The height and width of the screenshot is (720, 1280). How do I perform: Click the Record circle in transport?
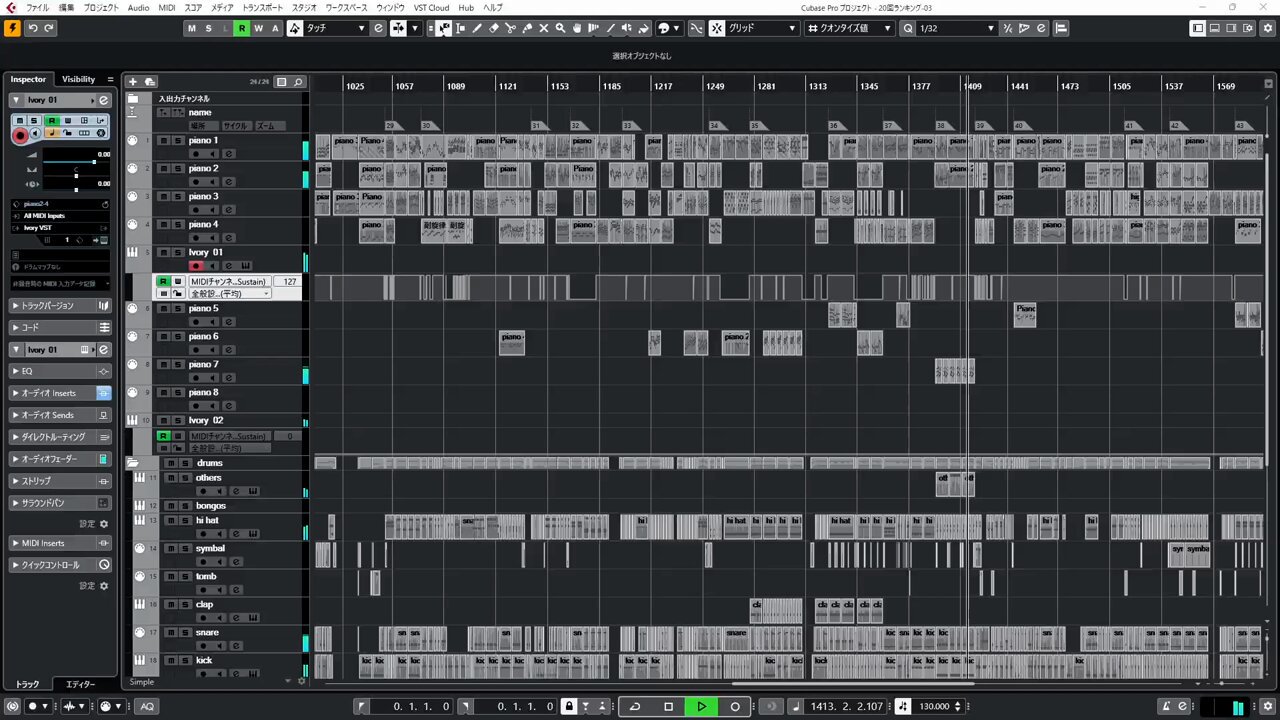pyautogui.click(x=735, y=706)
